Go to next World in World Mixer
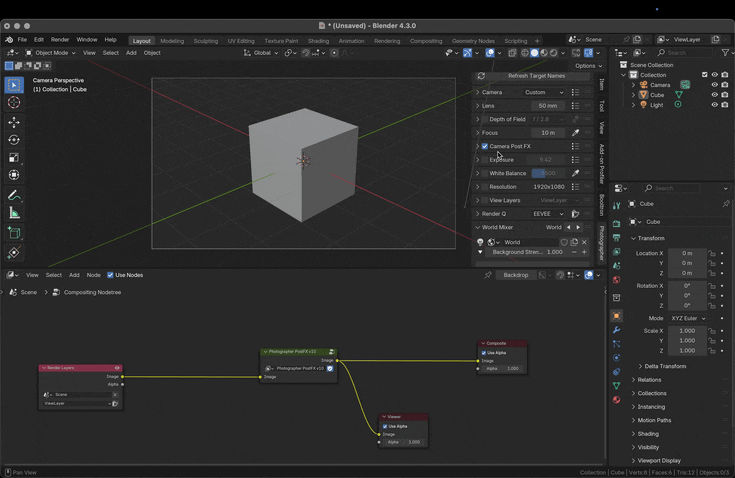 pos(578,227)
